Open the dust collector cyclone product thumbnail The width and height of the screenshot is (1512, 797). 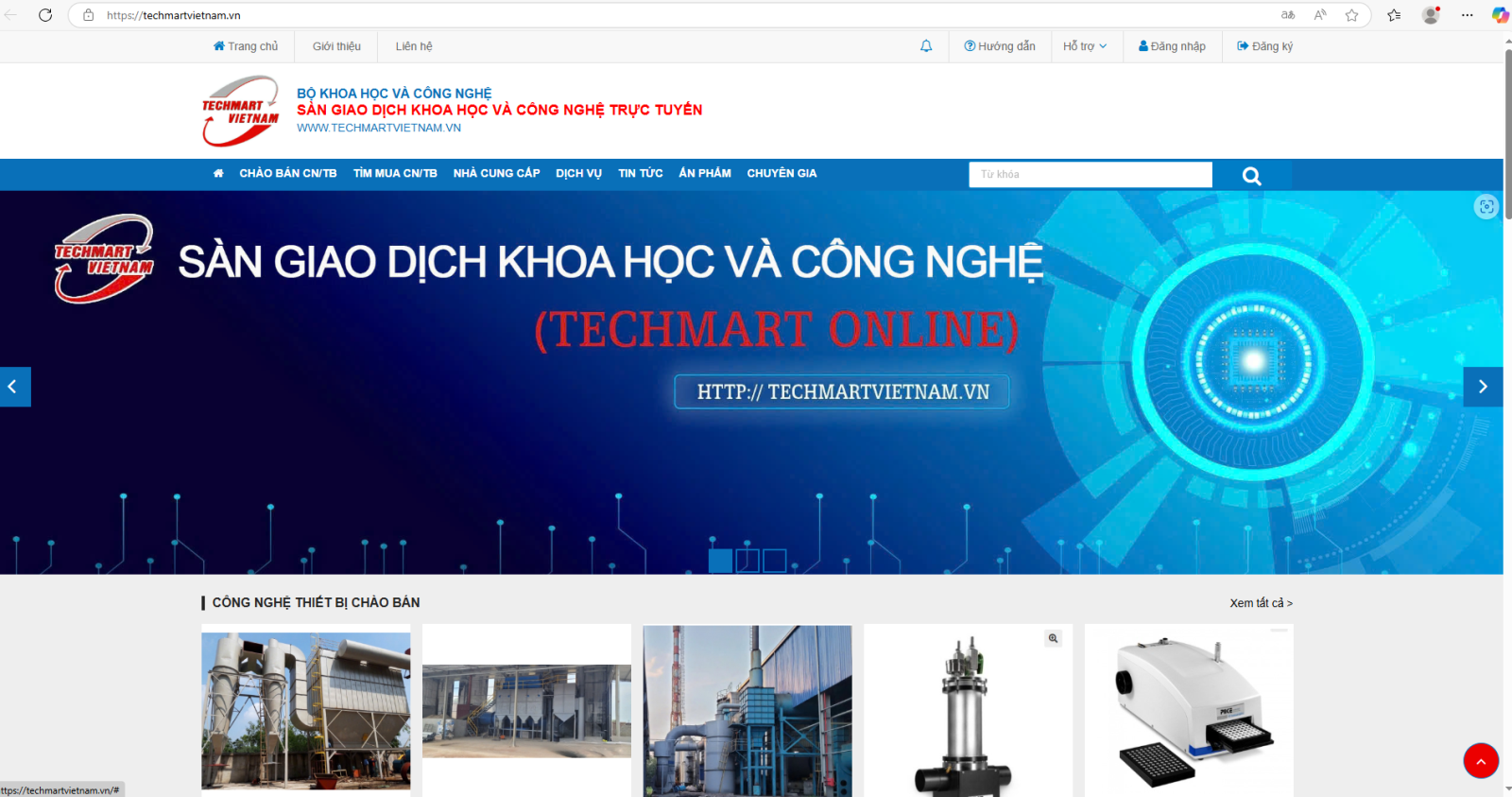[x=306, y=711]
